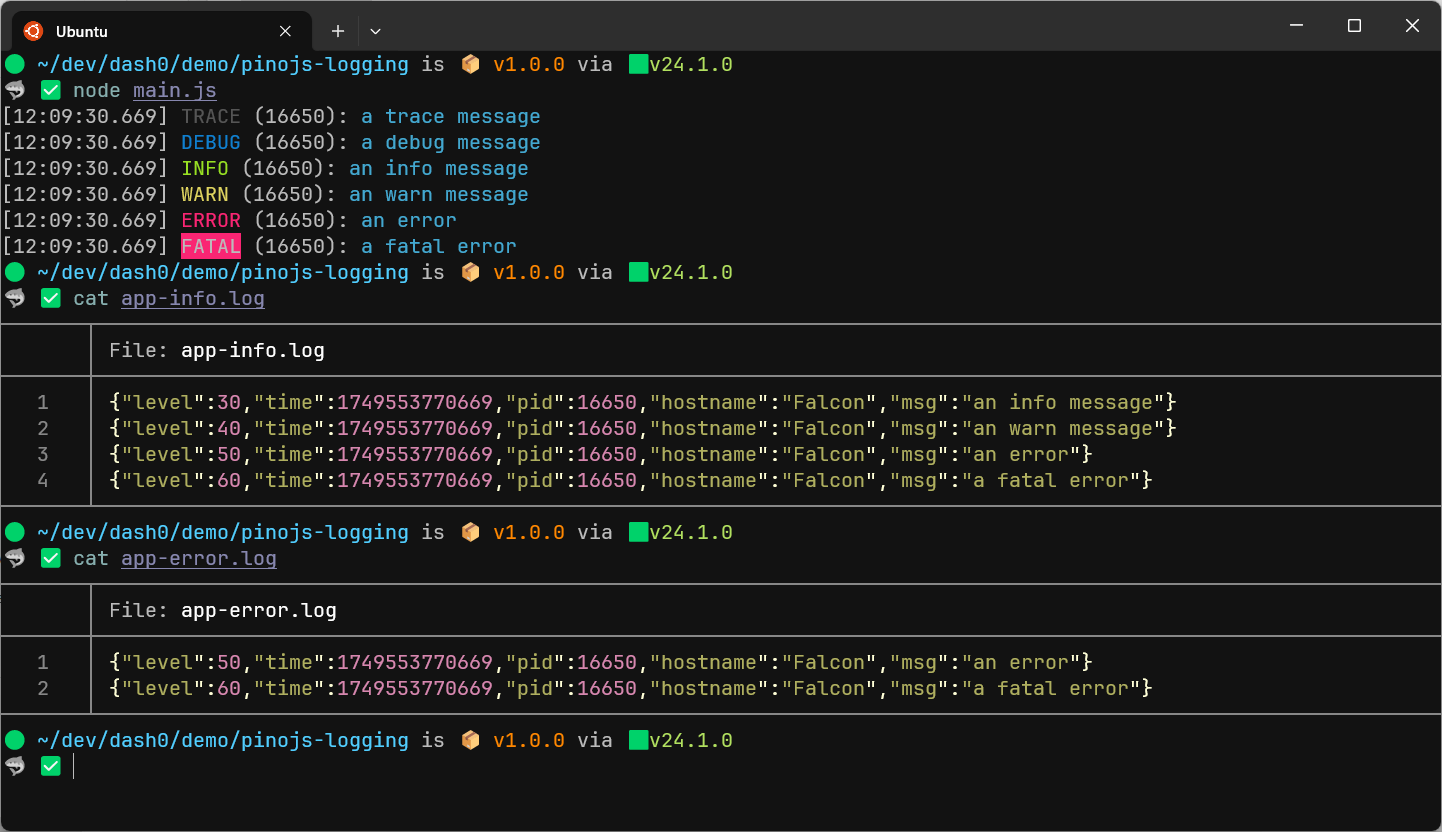Click shark icon beside node main.js command
Viewport: 1442px width, 832px height.
point(15,90)
